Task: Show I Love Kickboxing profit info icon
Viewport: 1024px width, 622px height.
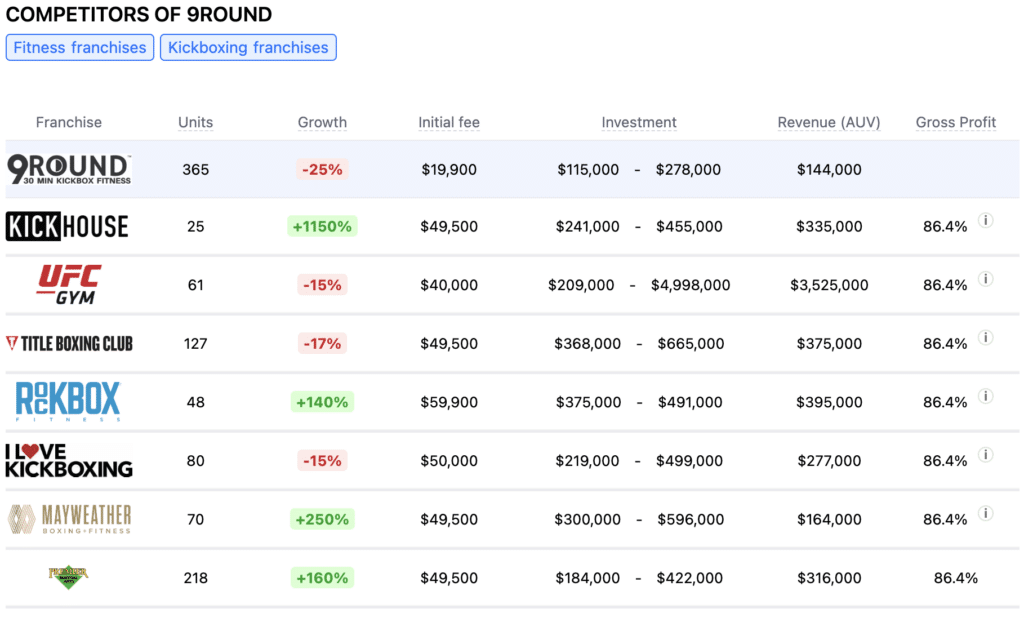Action: coord(985,455)
